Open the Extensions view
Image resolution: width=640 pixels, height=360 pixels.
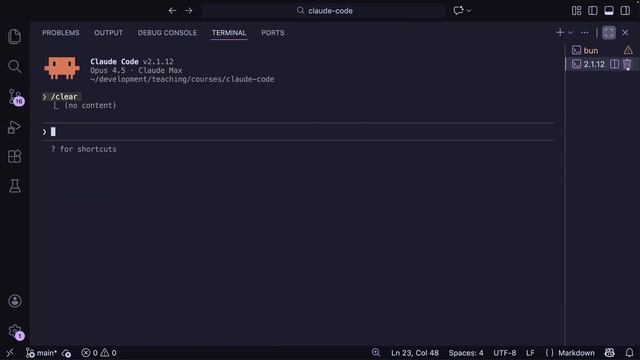15,157
